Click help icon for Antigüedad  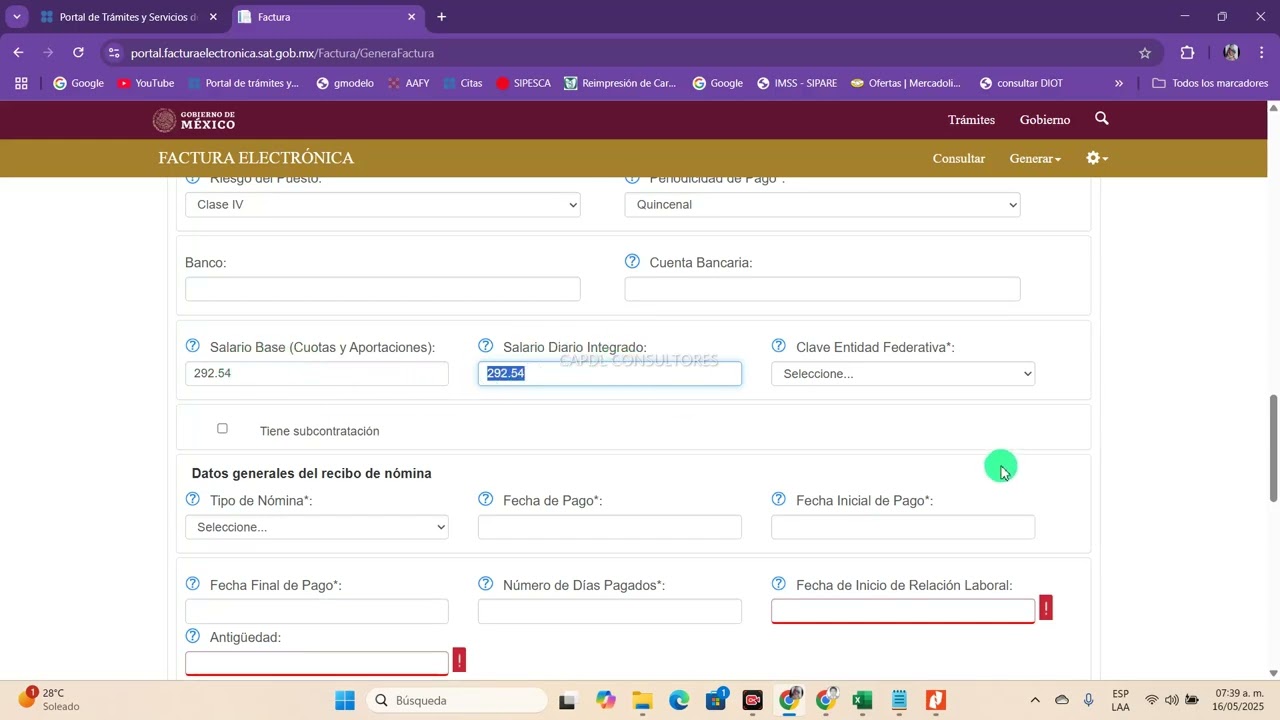point(193,636)
